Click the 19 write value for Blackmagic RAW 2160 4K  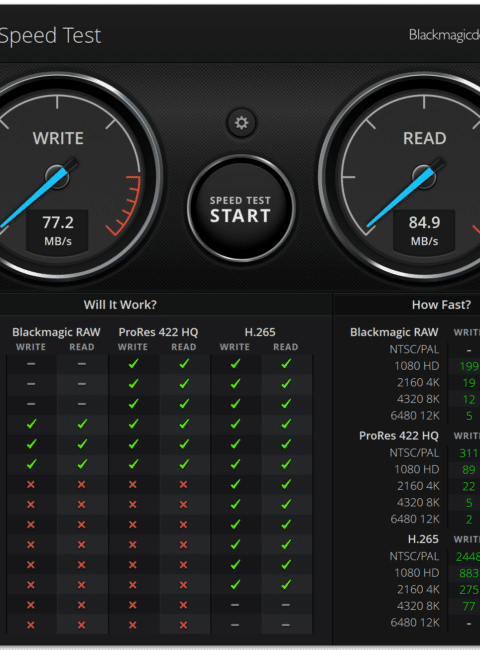click(x=469, y=383)
